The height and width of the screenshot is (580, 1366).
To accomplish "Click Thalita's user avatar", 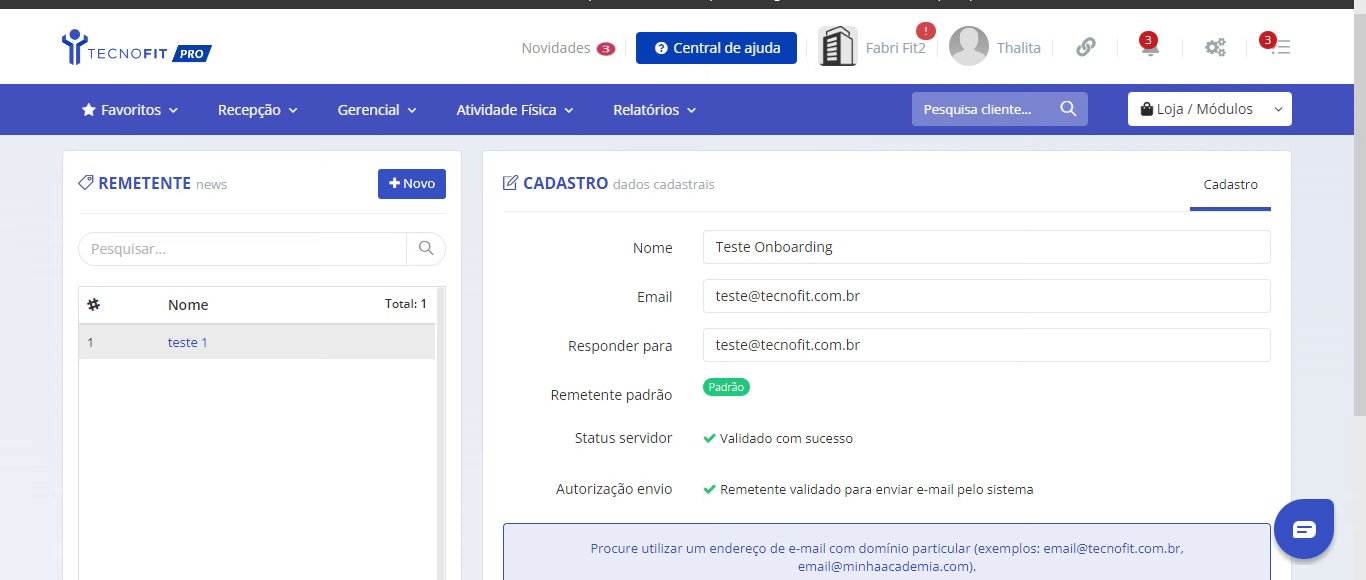I will (x=968, y=47).
